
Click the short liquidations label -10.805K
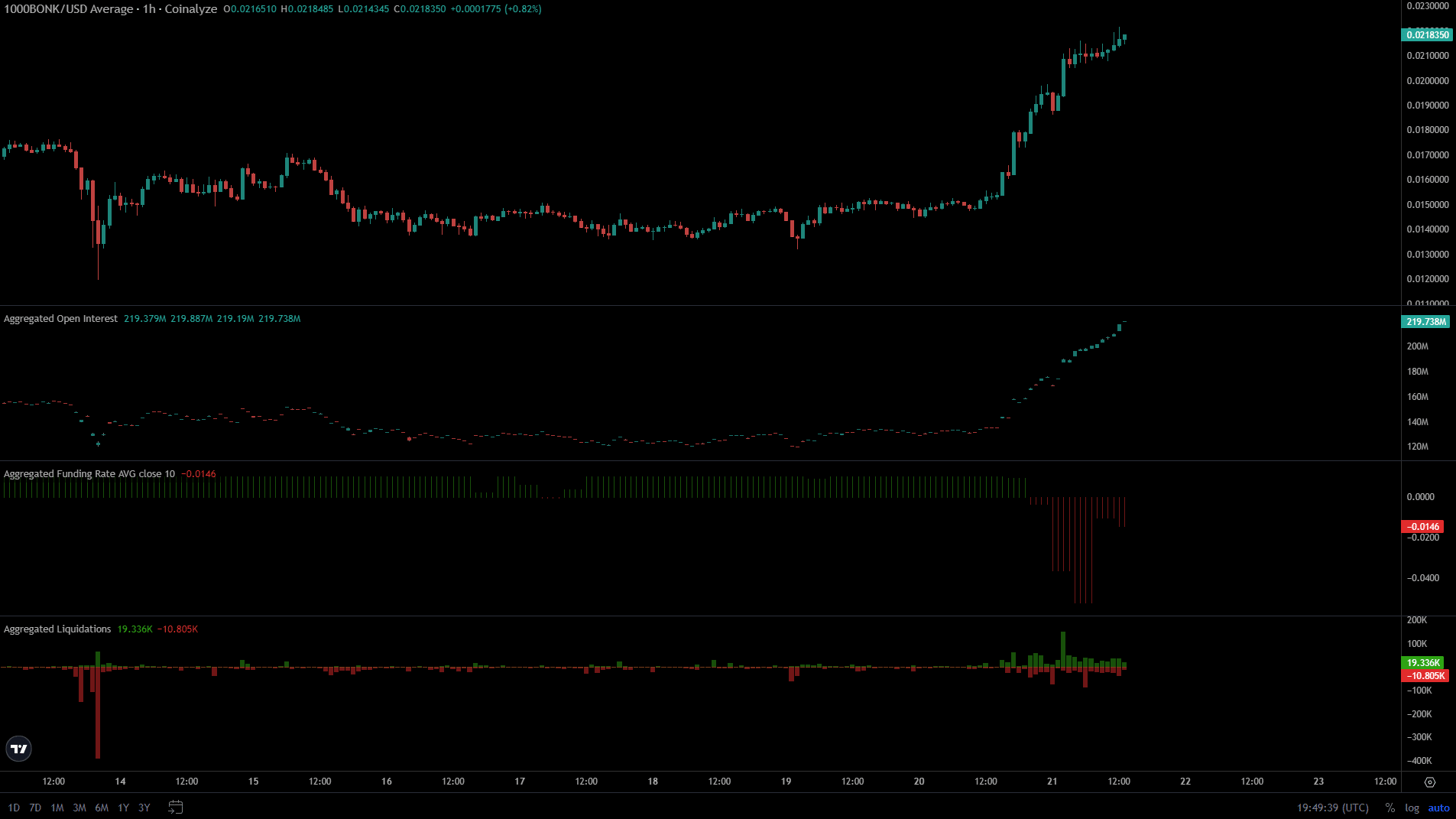pyautogui.click(x=1425, y=676)
